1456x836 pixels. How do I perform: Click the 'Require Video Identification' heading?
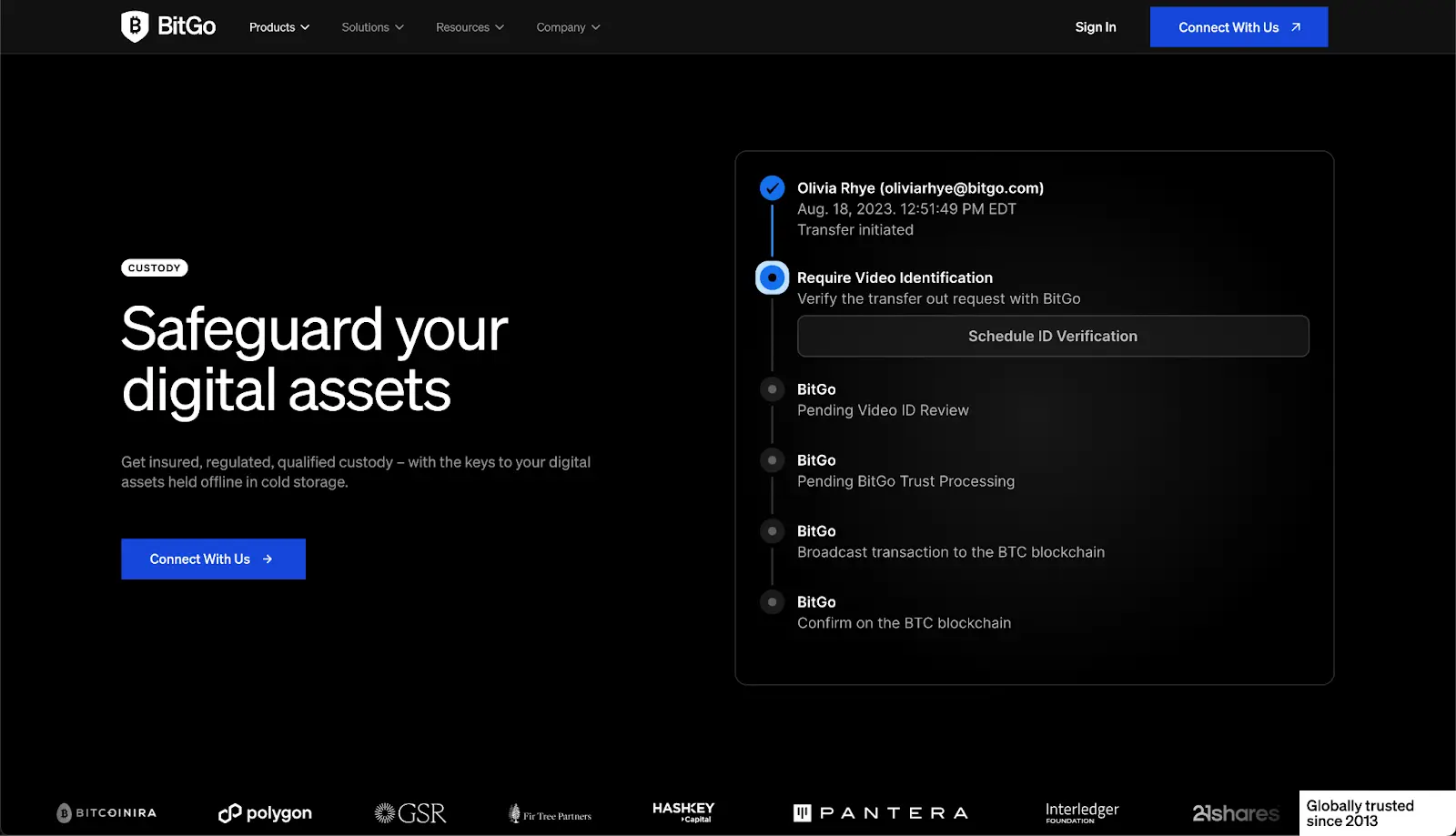click(895, 277)
